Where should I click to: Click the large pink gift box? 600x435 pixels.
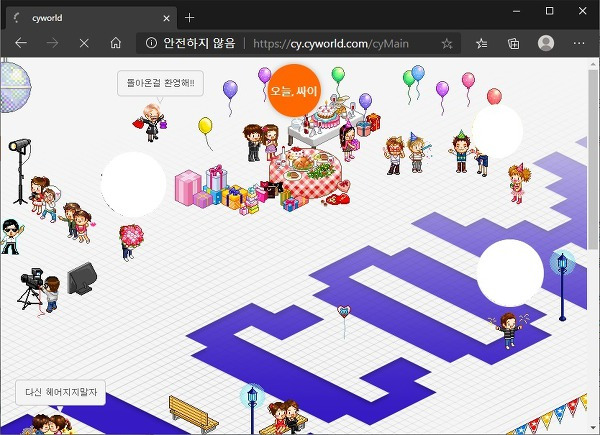(x=188, y=187)
